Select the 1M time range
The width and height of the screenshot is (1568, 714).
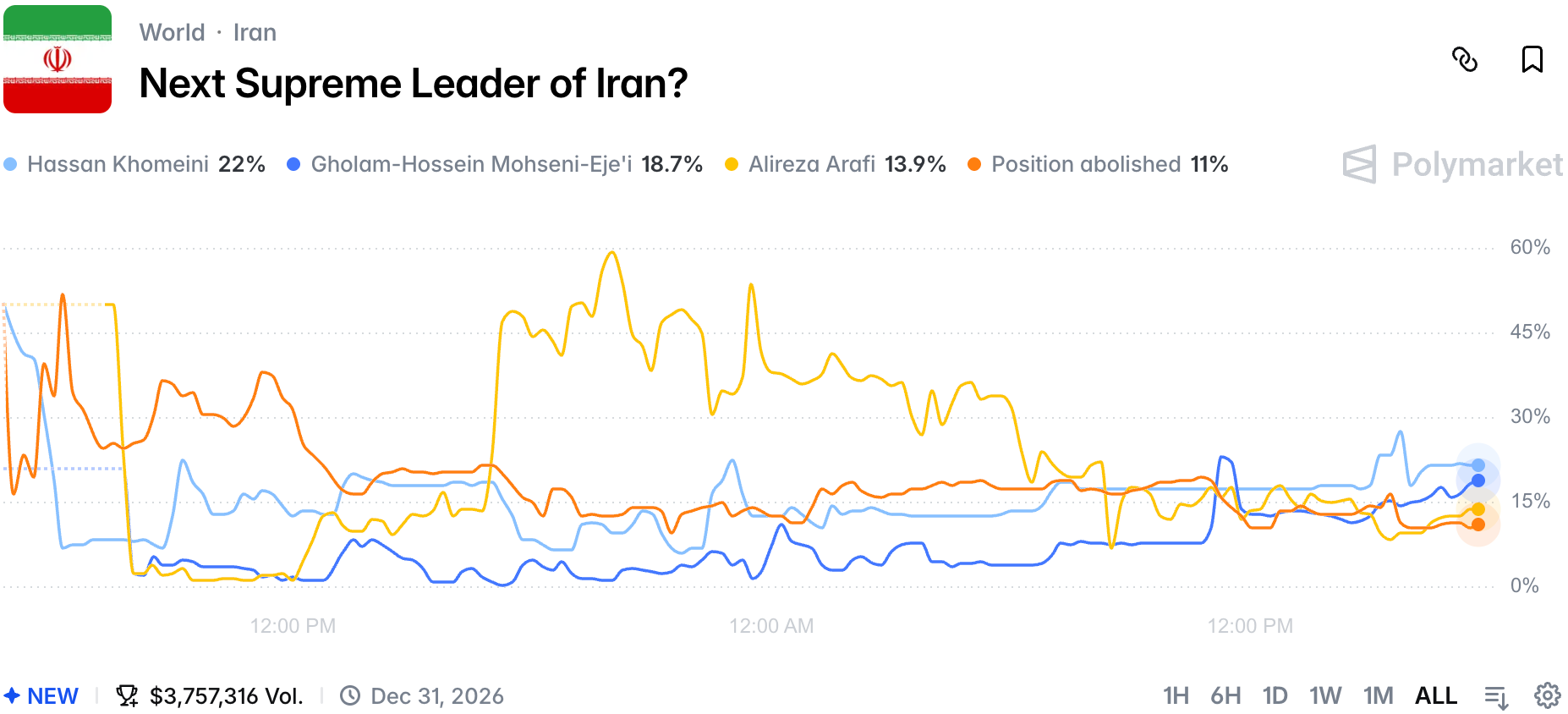(1378, 695)
